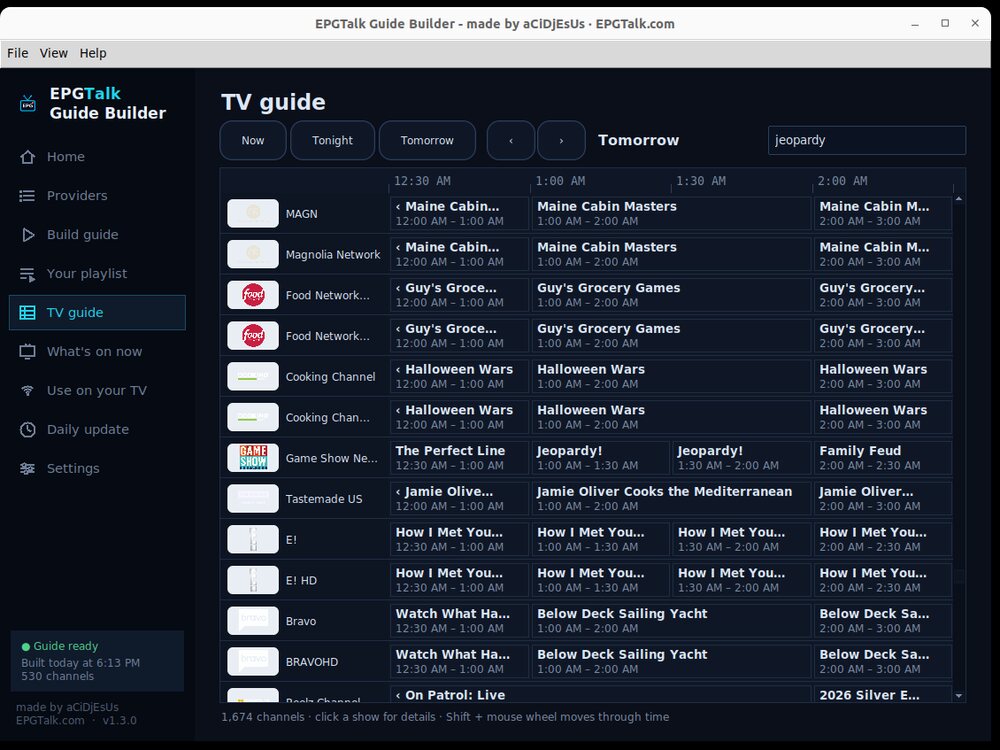Jump the guide to Tonight
This screenshot has width=1000, height=750.
coord(332,140)
